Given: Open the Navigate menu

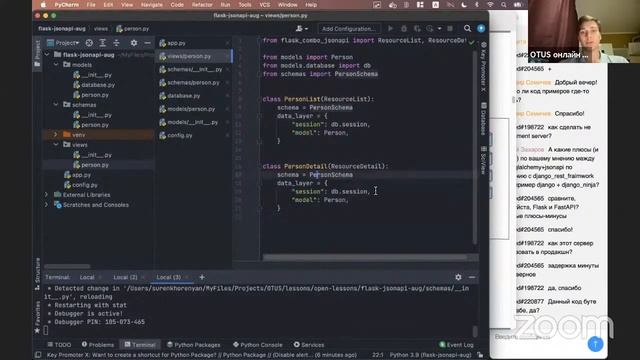Looking at the screenshot, I should 151,5.
